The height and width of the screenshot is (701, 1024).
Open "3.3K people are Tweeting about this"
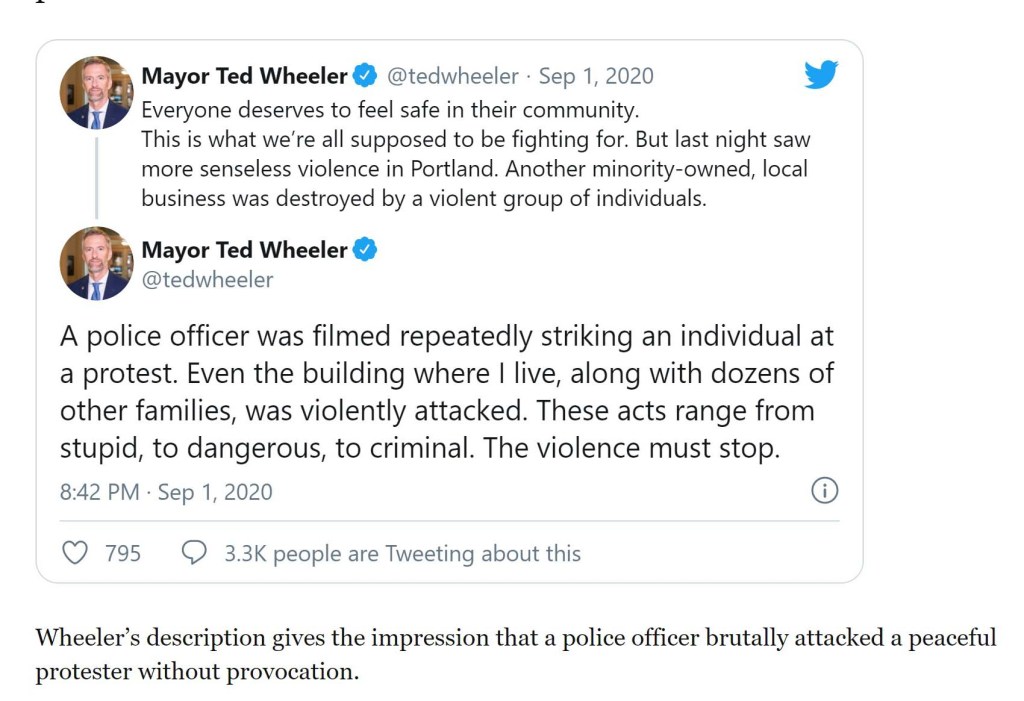402,553
